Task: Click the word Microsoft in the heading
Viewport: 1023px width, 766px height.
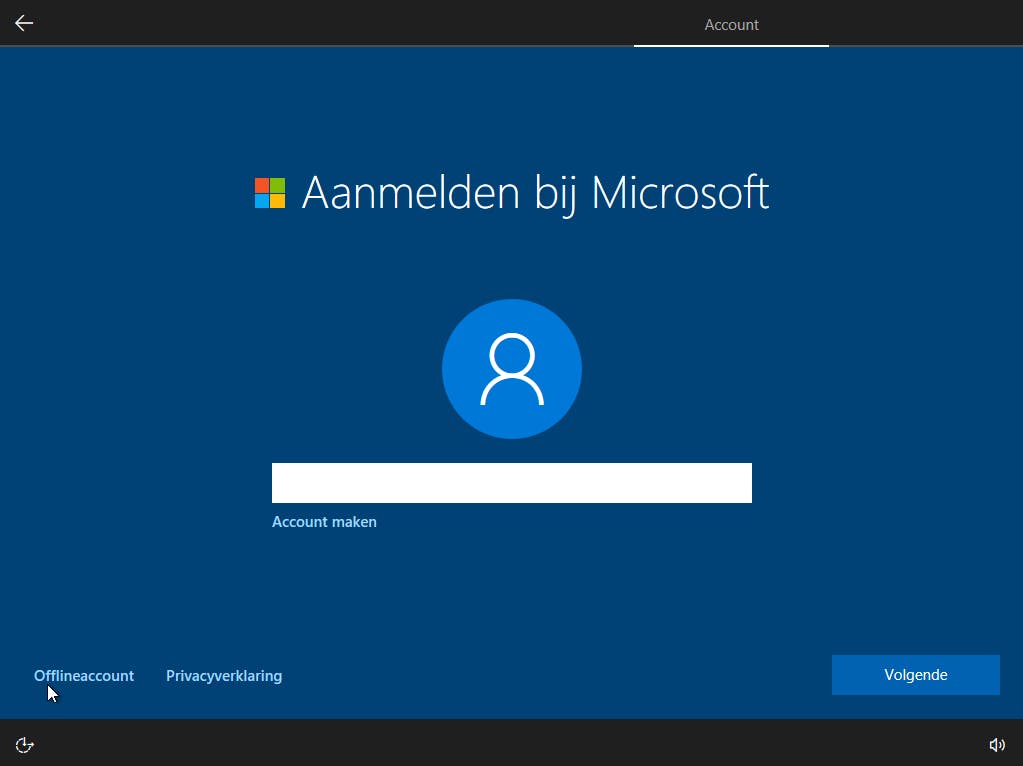Action: (680, 193)
